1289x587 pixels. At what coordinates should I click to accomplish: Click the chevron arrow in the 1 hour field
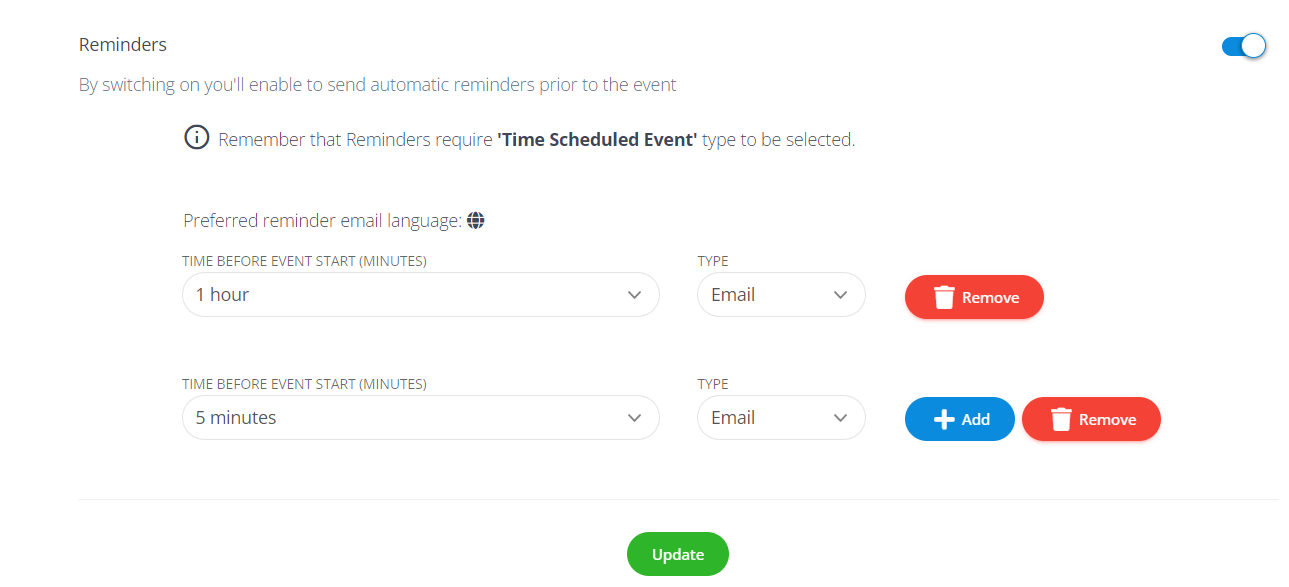634,295
